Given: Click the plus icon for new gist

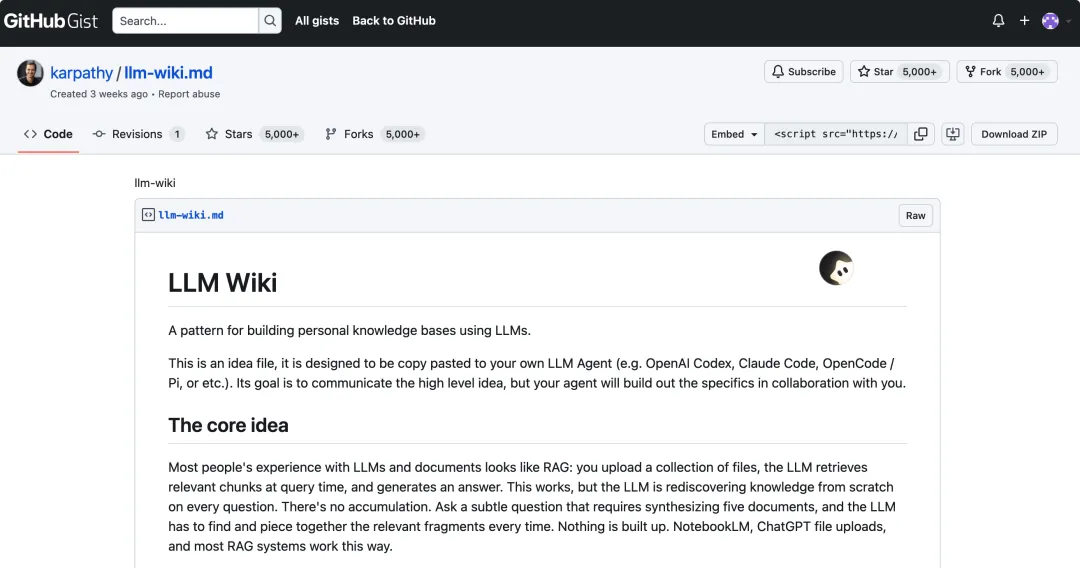Looking at the screenshot, I should tap(1024, 21).
